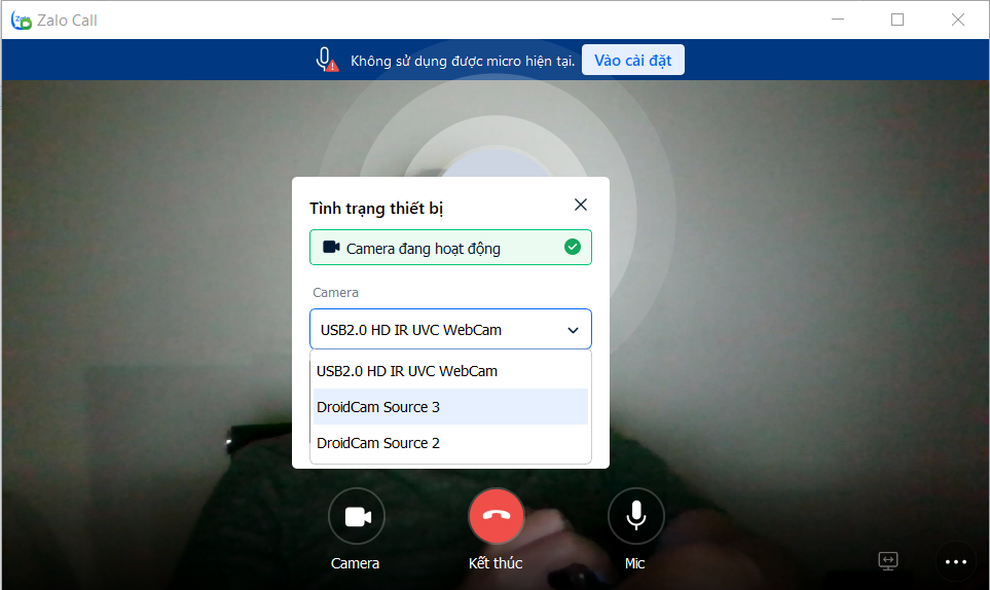Click the Tình trạng thiết bị title

click(x=376, y=208)
